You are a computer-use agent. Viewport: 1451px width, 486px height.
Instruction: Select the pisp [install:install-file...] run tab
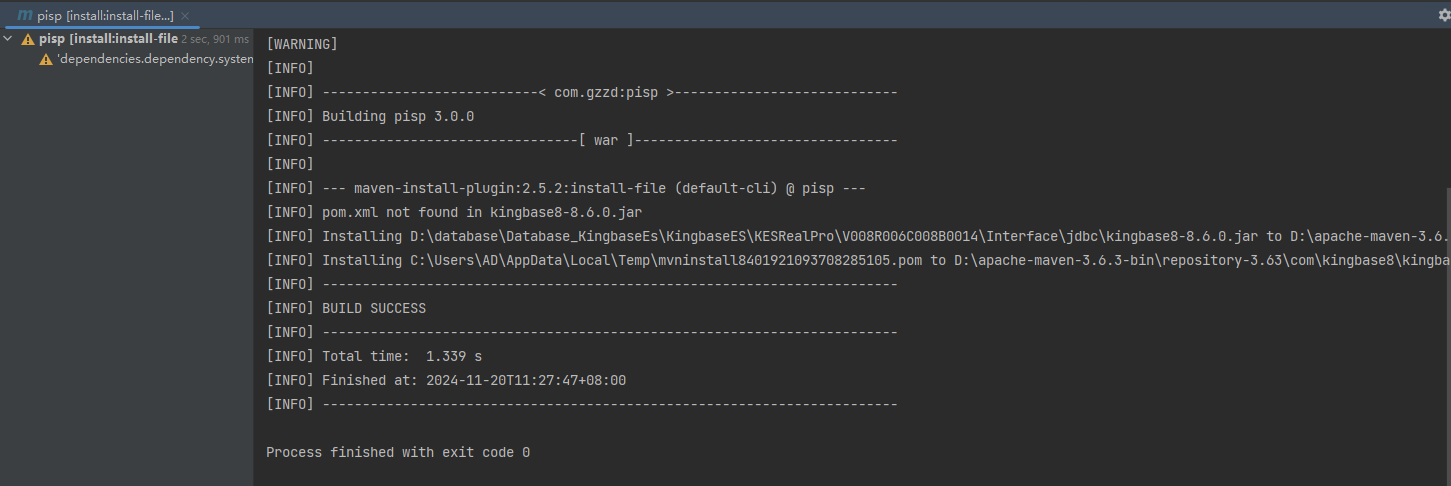tap(105, 16)
